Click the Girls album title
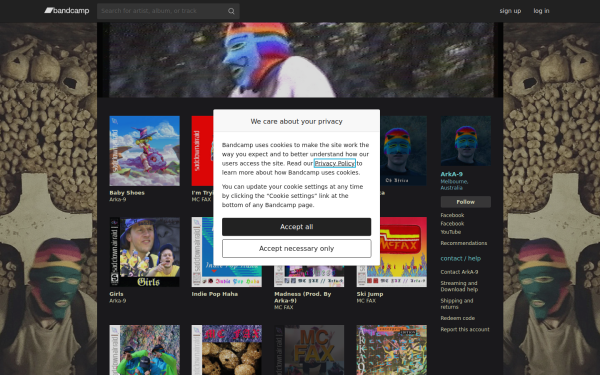 point(116,294)
